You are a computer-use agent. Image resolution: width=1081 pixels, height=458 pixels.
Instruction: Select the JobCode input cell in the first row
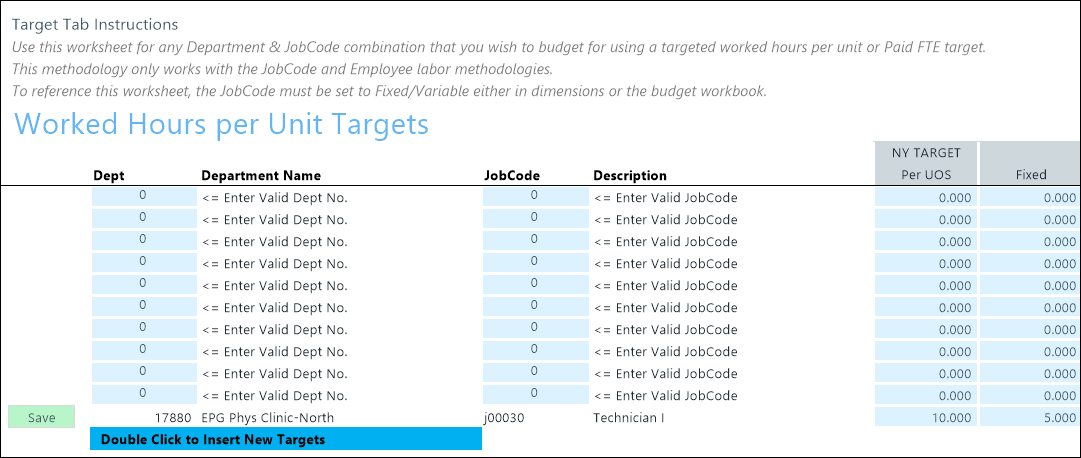pos(534,197)
